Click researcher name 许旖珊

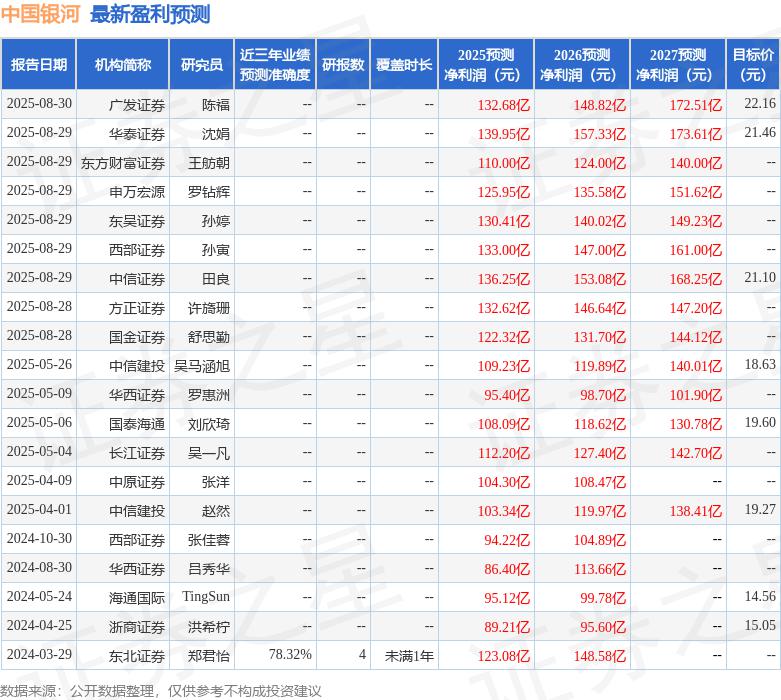click(209, 308)
